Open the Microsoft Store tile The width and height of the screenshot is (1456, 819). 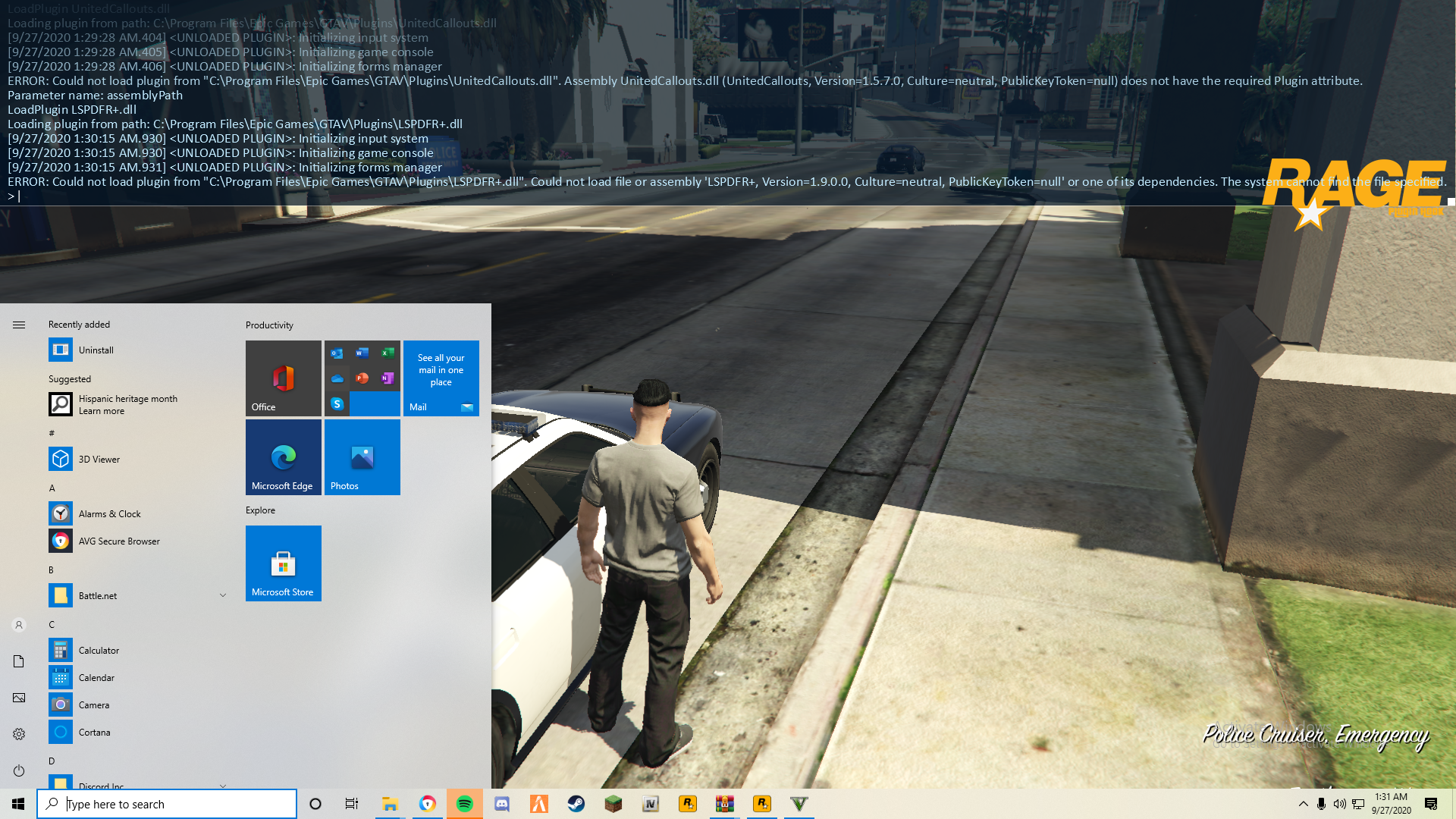click(284, 563)
